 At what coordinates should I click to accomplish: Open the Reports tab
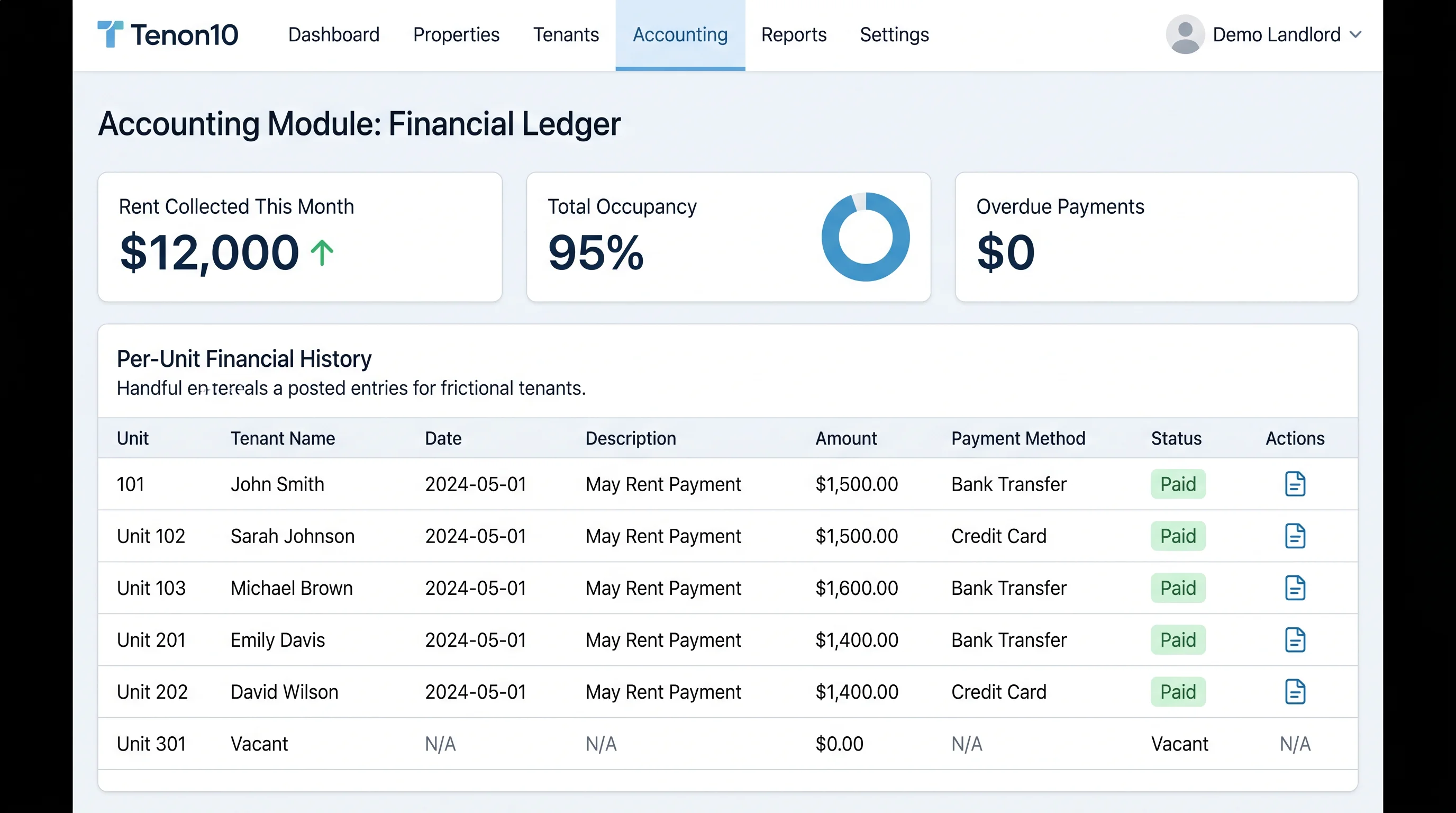[794, 34]
